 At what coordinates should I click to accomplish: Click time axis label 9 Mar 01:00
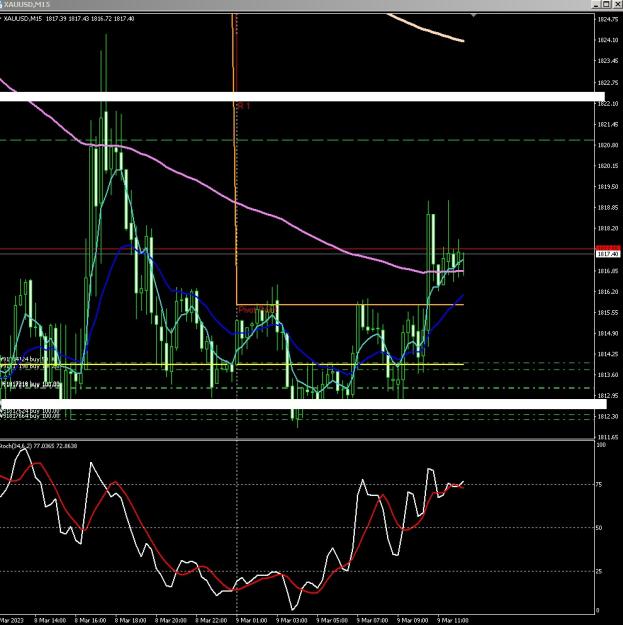(x=251, y=621)
